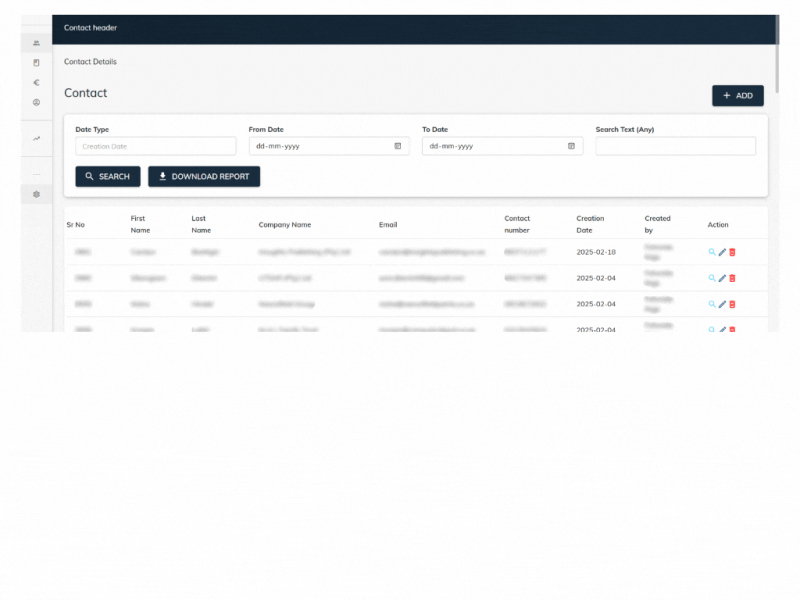Open the trend chart sidebar icon
Image resolution: width=800 pixels, height=600 pixels.
tap(36, 138)
